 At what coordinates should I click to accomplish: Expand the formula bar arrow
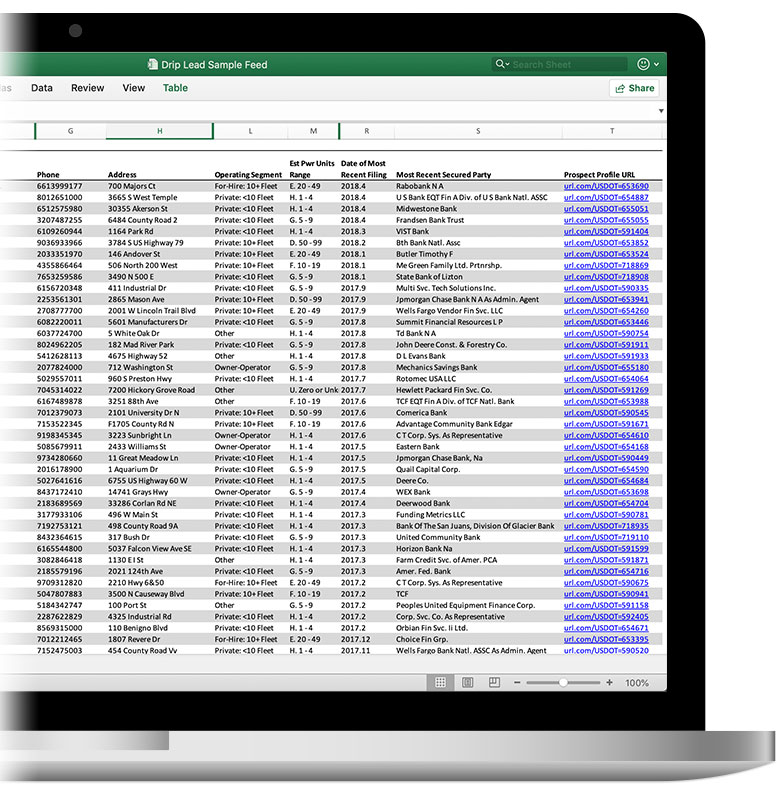click(x=660, y=111)
